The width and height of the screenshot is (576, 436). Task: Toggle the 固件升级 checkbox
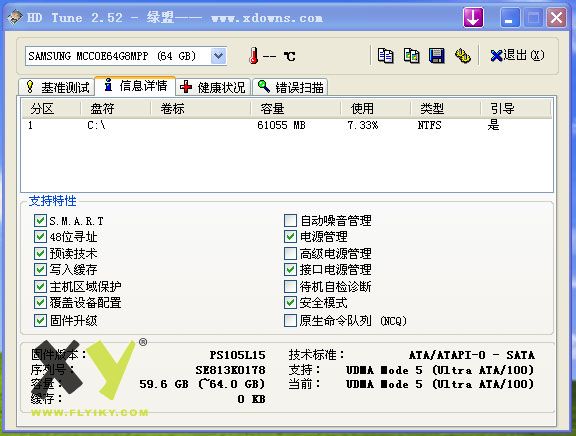(40, 320)
